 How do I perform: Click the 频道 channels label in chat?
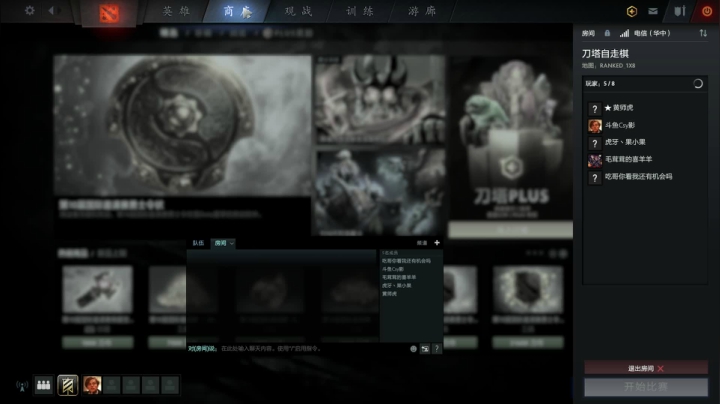422,243
